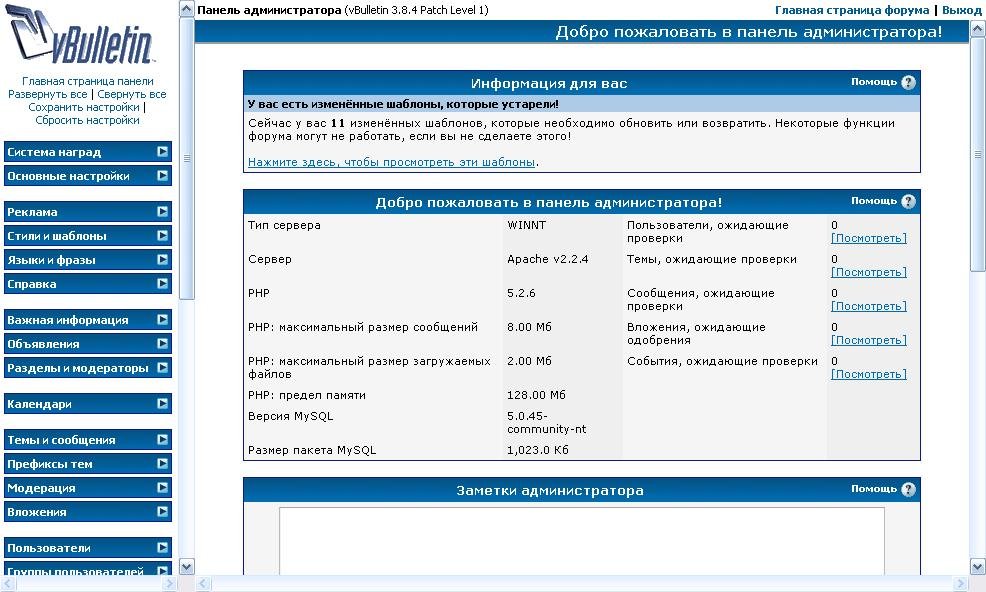
Task: Expand the Языки и фразы section arrow
Action: pos(162,259)
